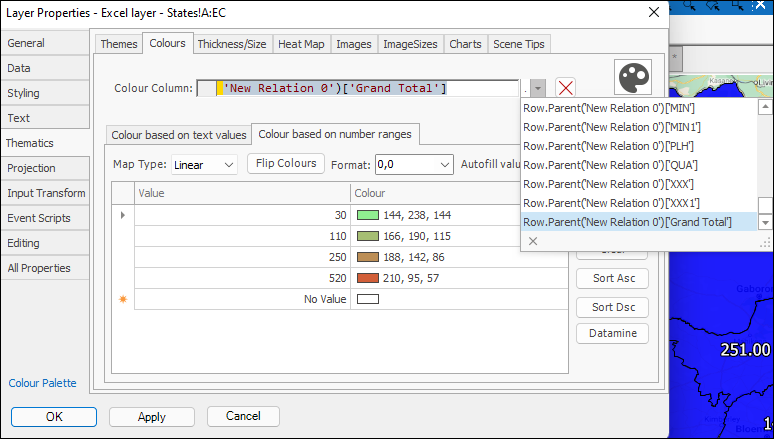Image resolution: width=774 pixels, height=439 pixels.
Task: Sort values with Sort Asc button
Action: [612, 279]
